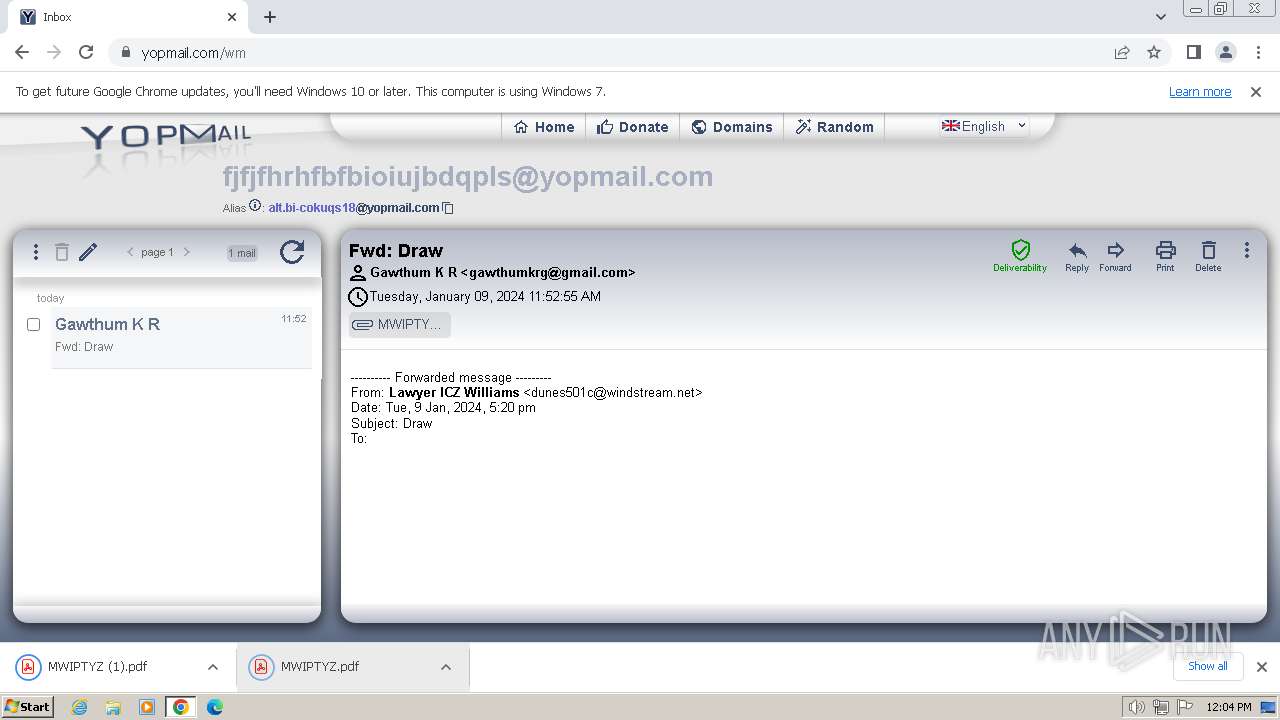
Task: Print the open email
Action: coord(1165,256)
